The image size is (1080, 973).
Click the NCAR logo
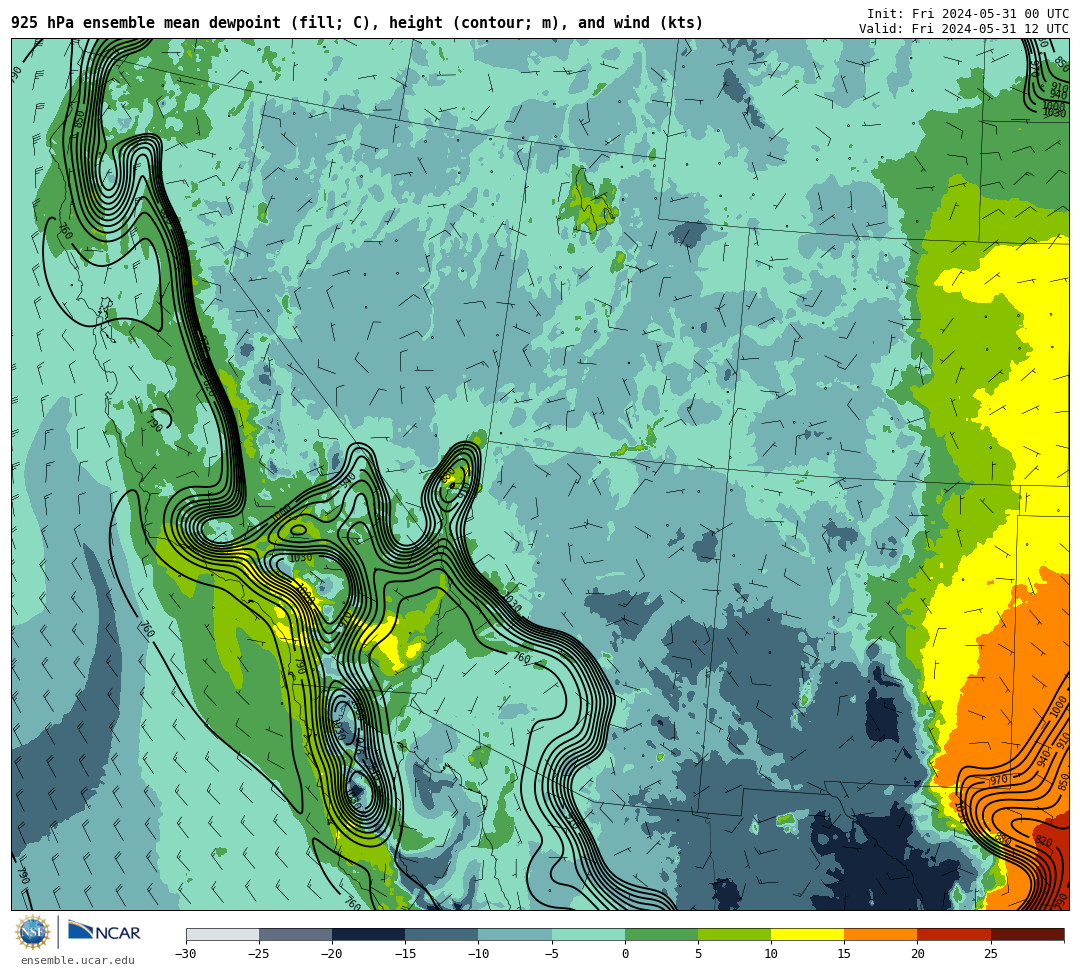tap(104, 932)
